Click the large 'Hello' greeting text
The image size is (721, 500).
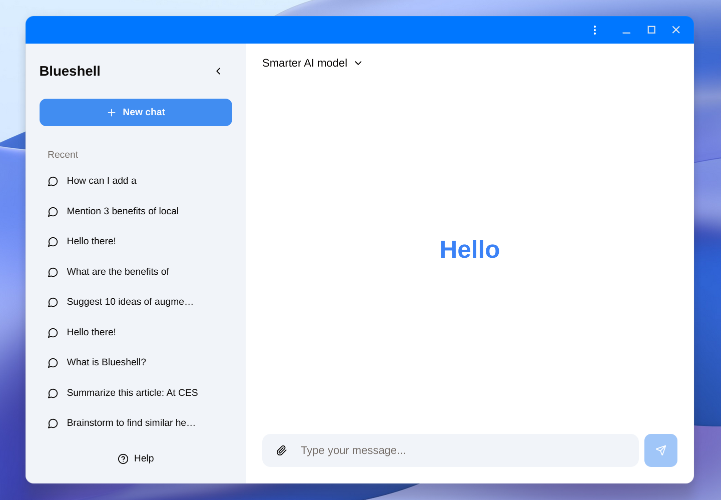pos(469,250)
